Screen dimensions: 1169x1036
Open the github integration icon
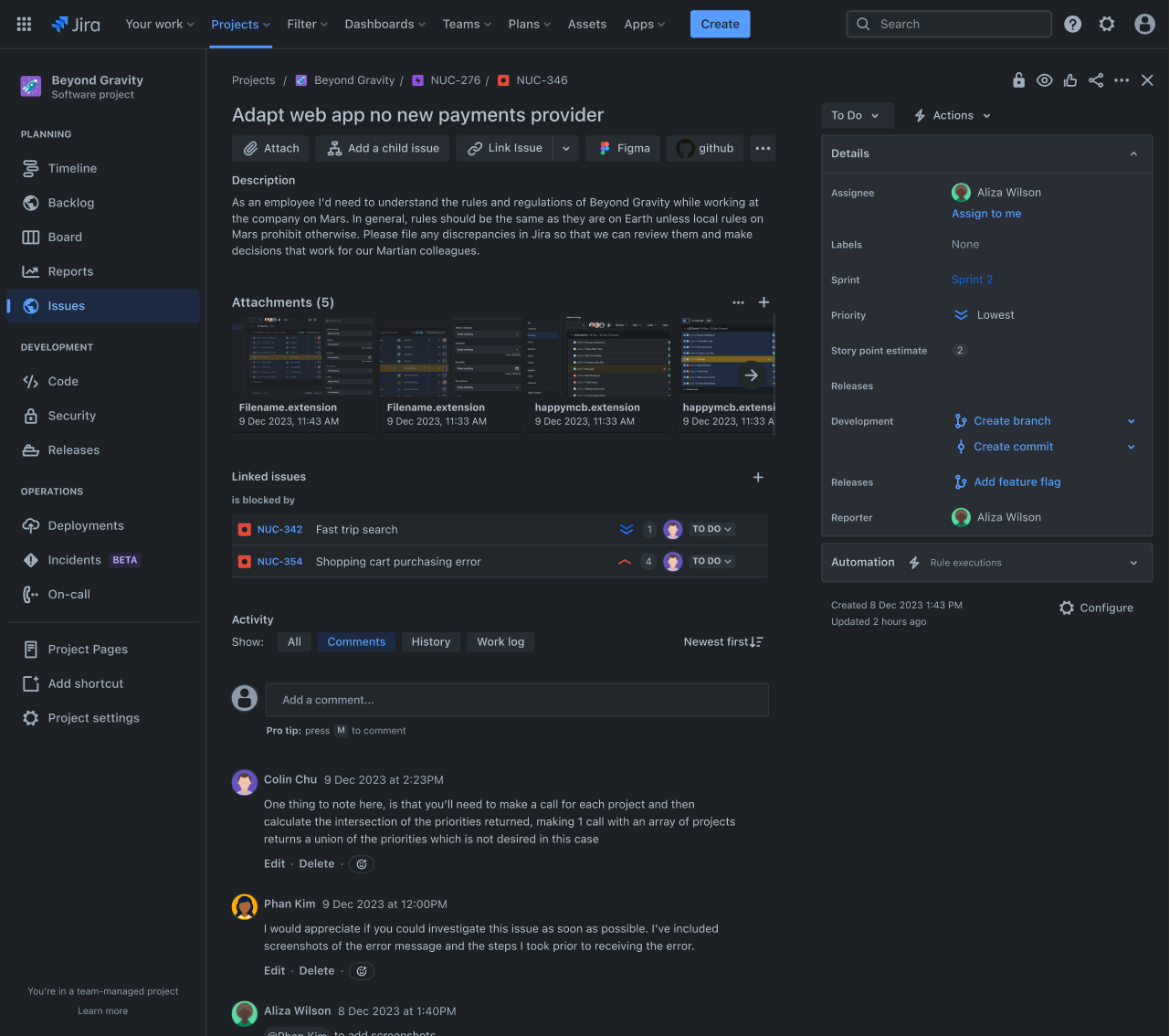685,148
